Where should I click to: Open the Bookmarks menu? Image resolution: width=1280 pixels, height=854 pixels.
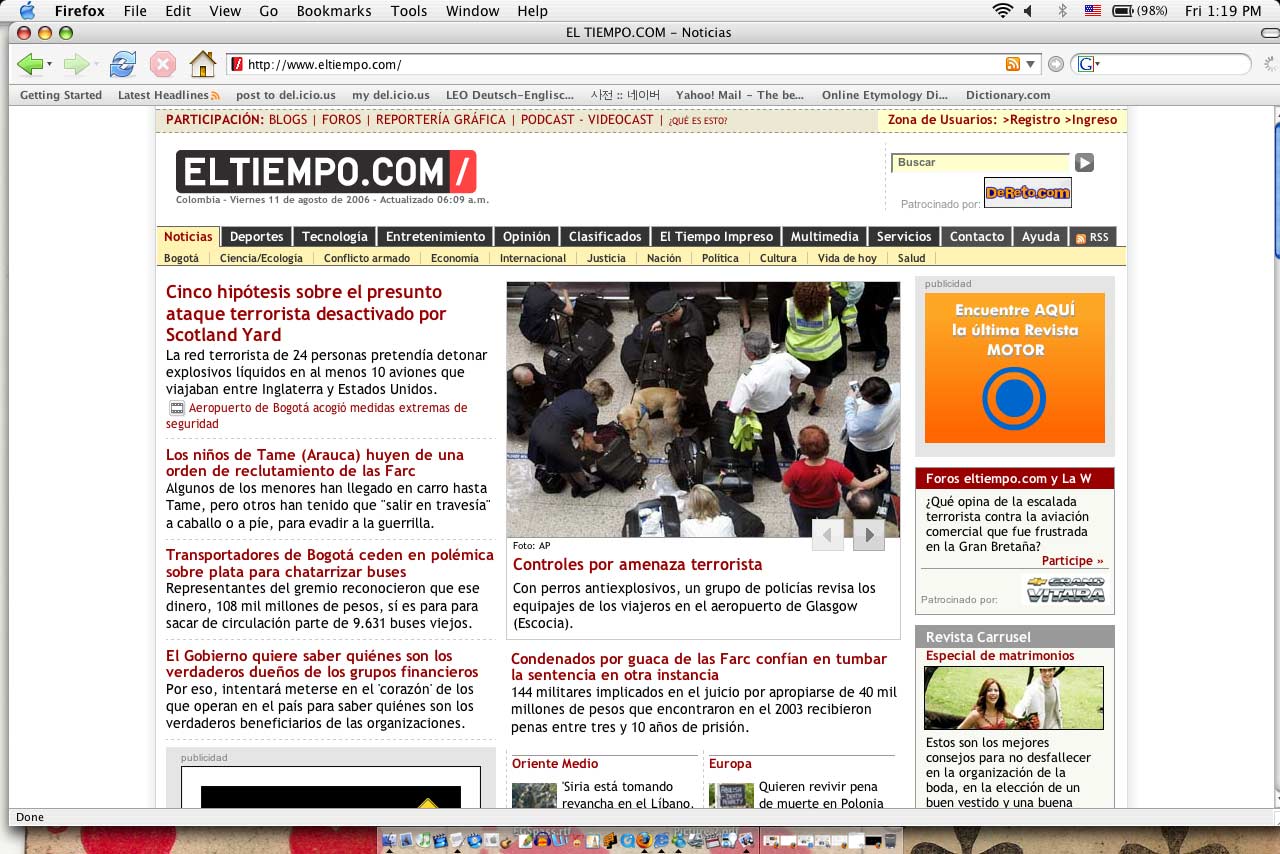tap(334, 11)
